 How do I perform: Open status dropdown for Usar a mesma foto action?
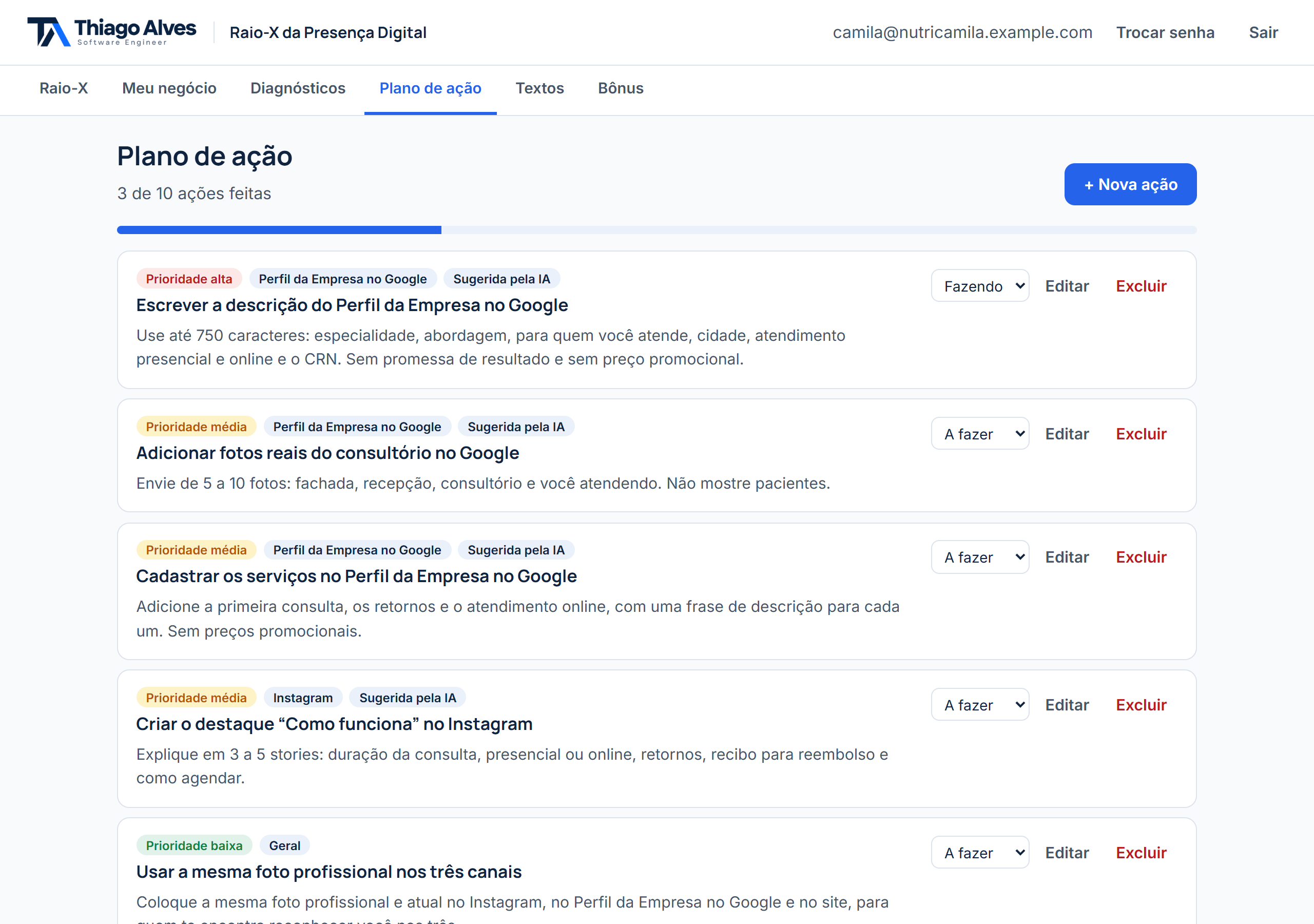(980, 853)
